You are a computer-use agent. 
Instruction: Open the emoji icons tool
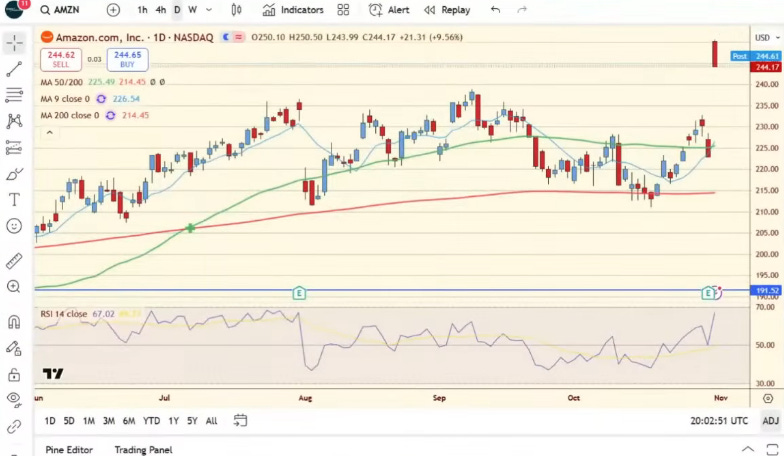tap(14, 226)
